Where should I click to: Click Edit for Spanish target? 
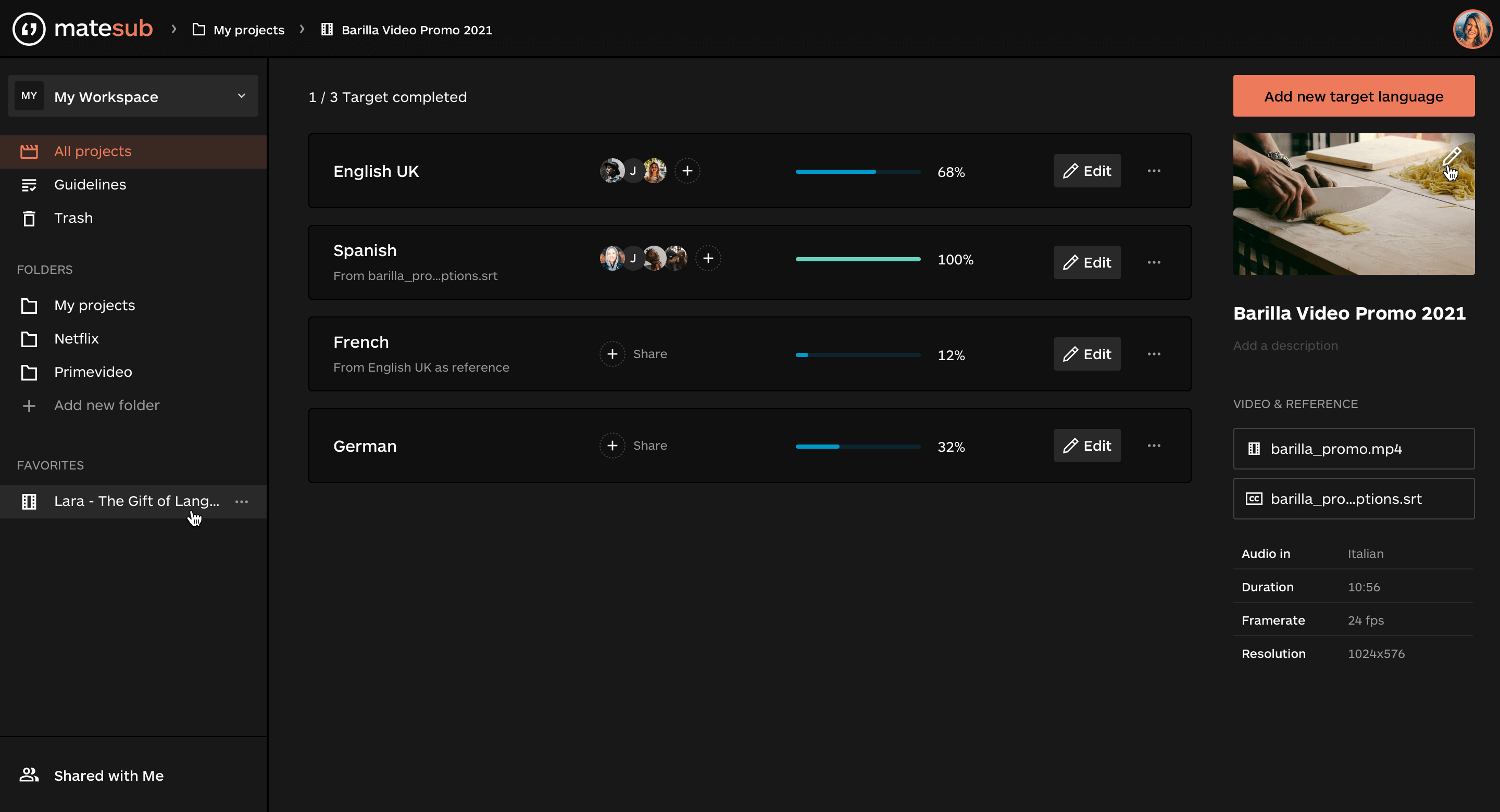1086,262
